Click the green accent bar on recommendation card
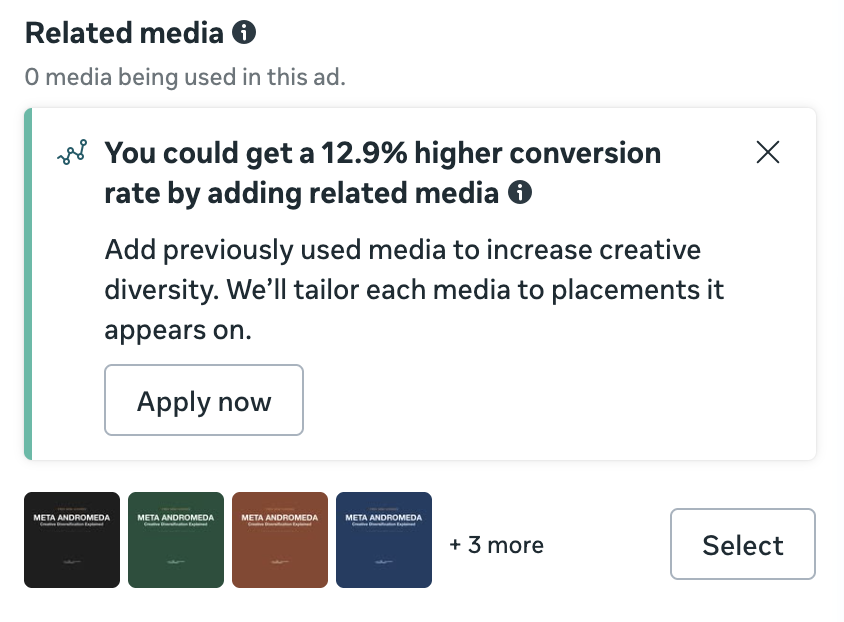Image resolution: width=844 pixels, height=622 pixels. pos(28,284)
